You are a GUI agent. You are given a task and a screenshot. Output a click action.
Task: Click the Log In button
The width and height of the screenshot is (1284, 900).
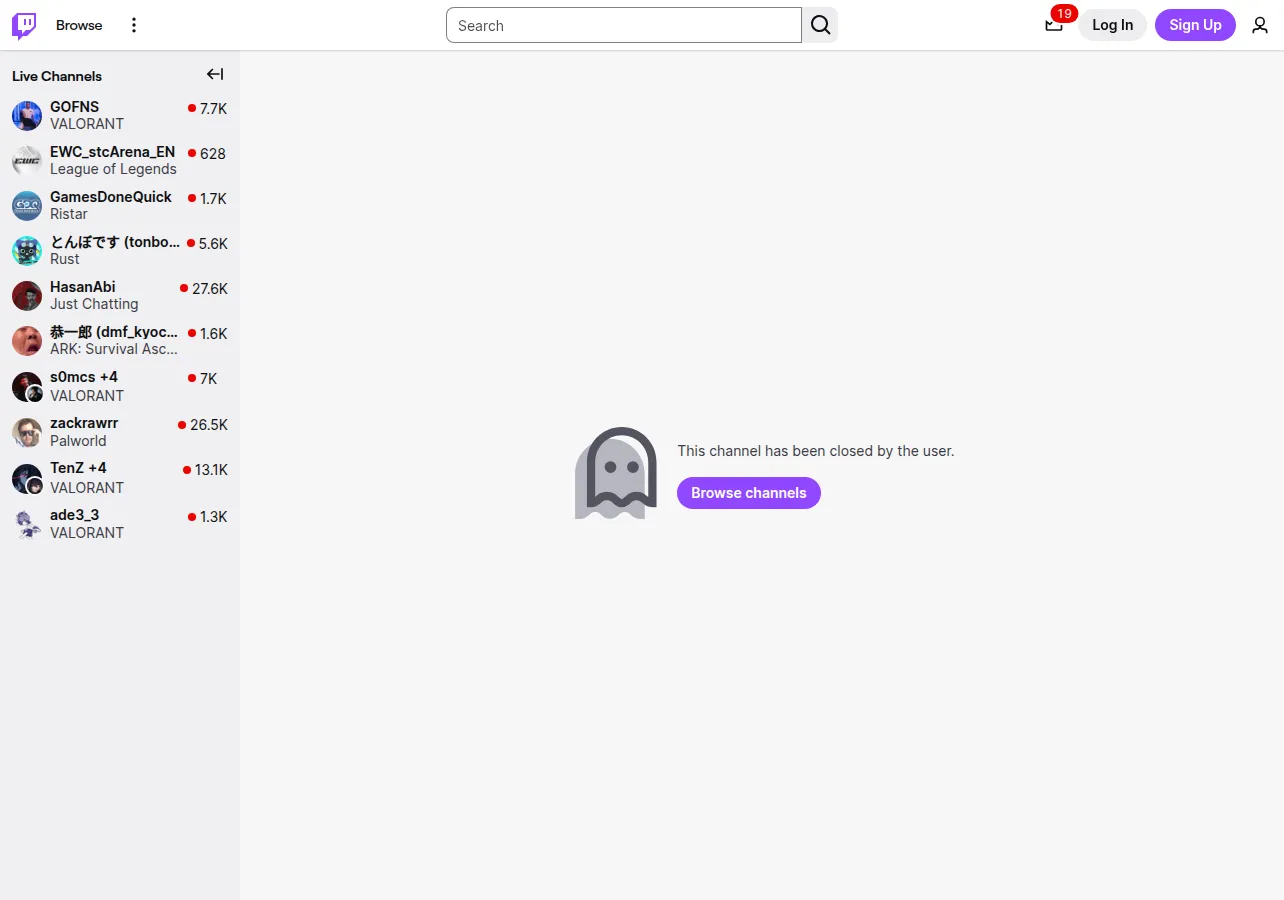(x=1112, y=25)
